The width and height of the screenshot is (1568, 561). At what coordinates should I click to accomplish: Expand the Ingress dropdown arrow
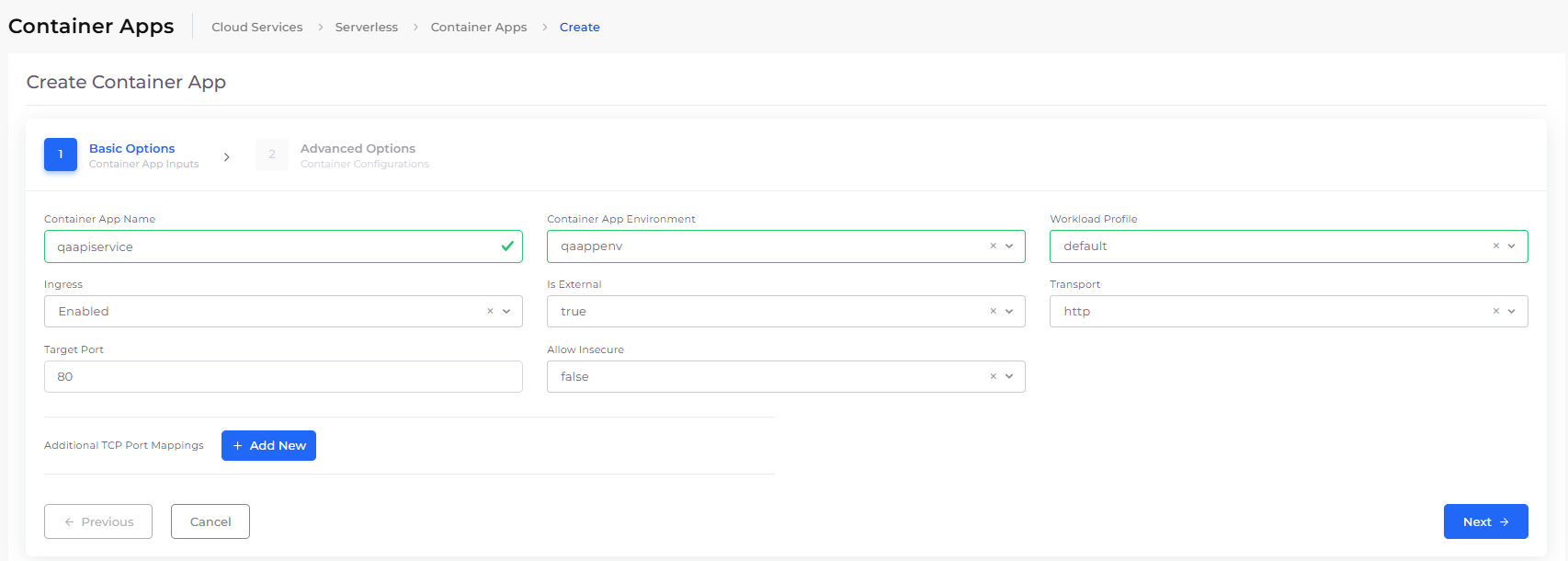pyautogui.click(x=506, y=312)
